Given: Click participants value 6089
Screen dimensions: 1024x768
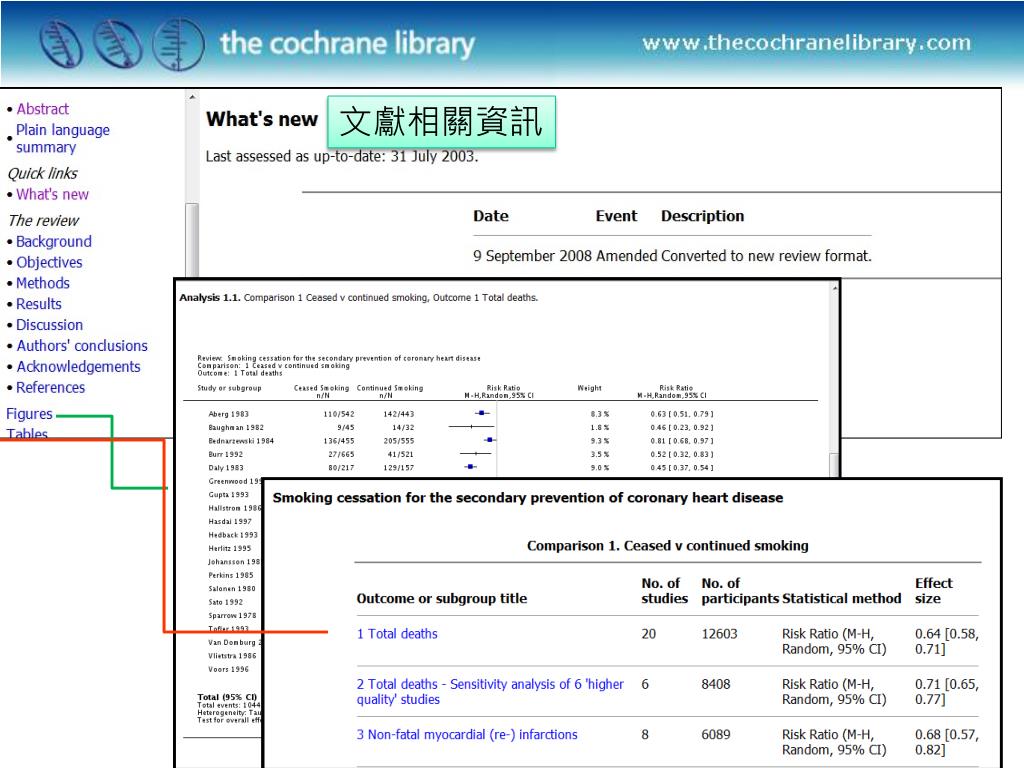Looking at the screenshot, I should (x=716, y=735).
